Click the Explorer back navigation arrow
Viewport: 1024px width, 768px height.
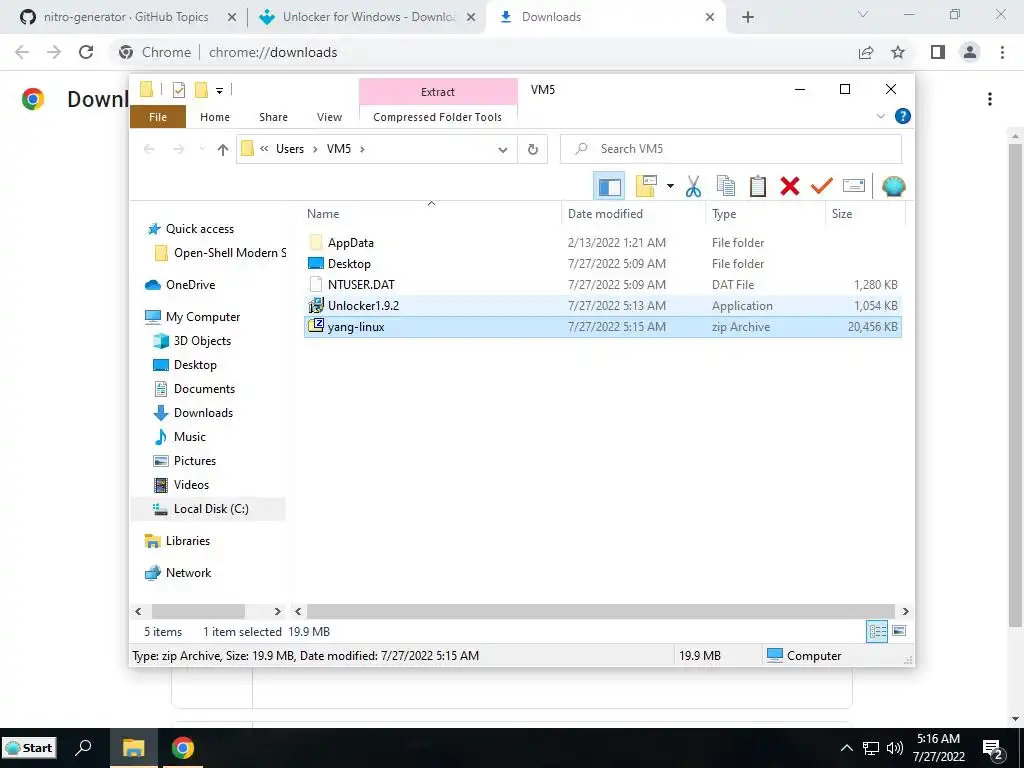[149, 150]
